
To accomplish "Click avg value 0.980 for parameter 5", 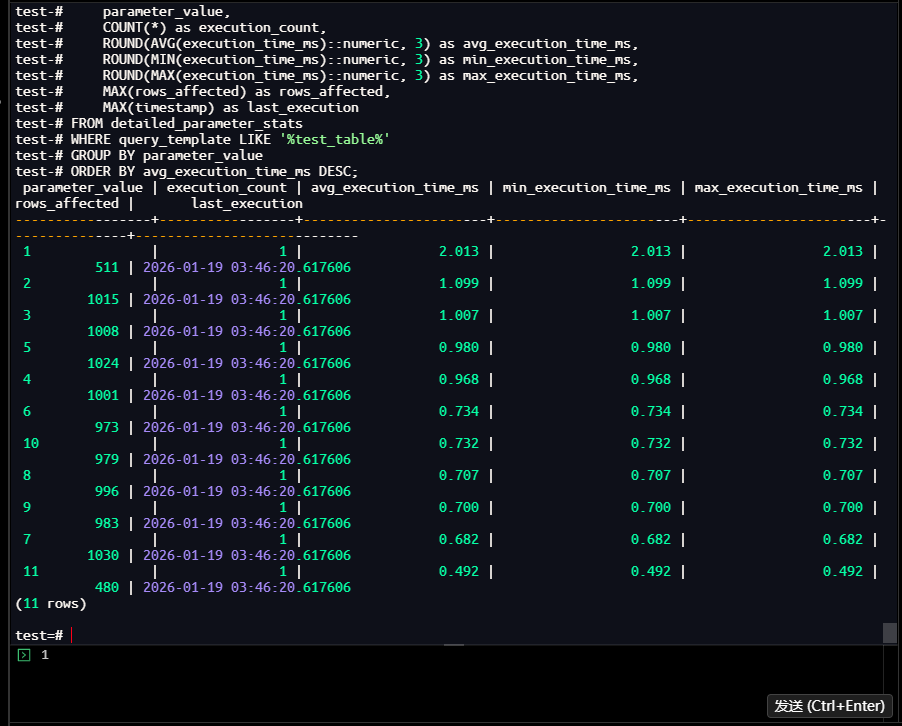I will coord(458,347).
